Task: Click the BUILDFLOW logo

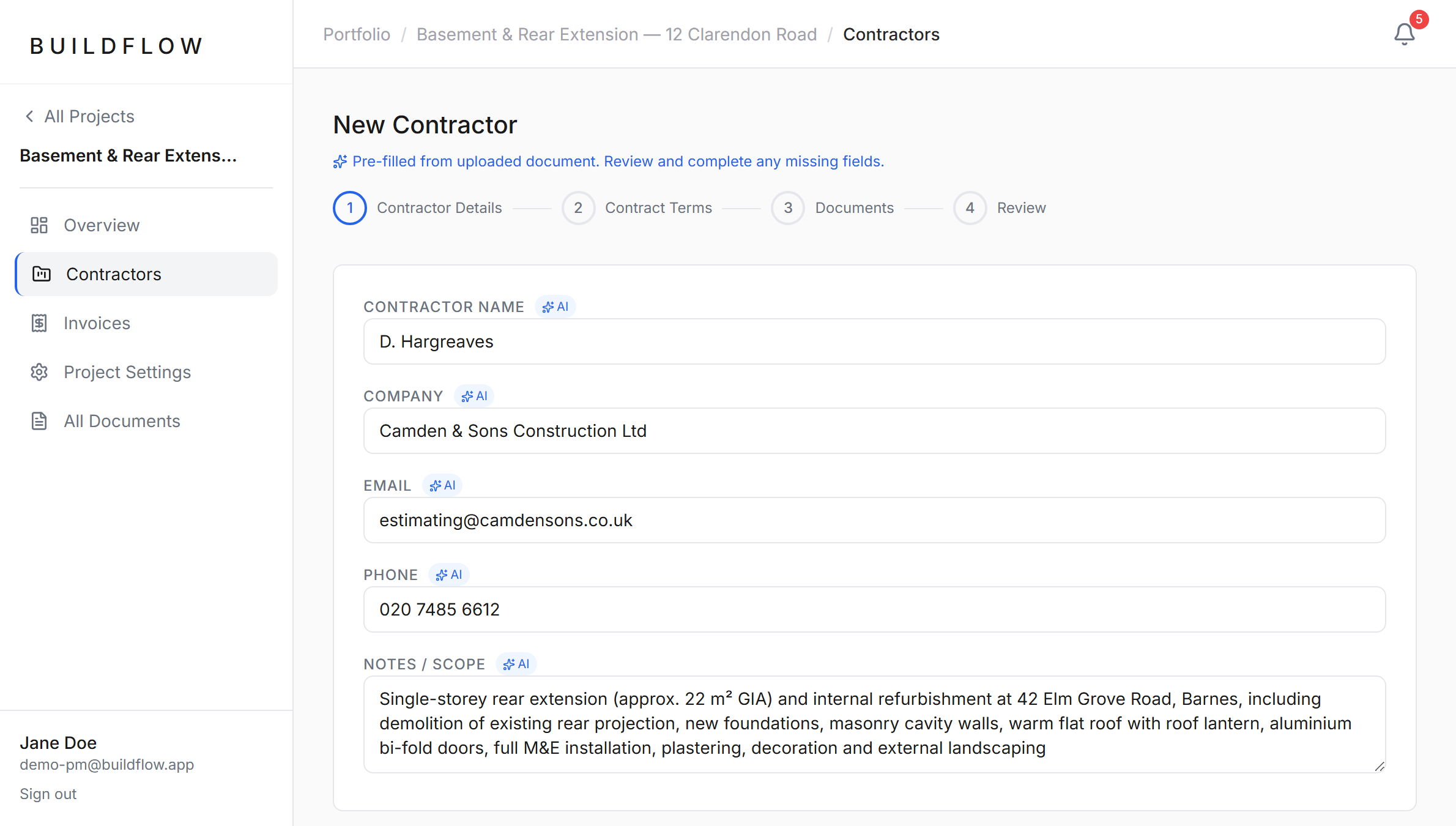Action: (116, 46)
